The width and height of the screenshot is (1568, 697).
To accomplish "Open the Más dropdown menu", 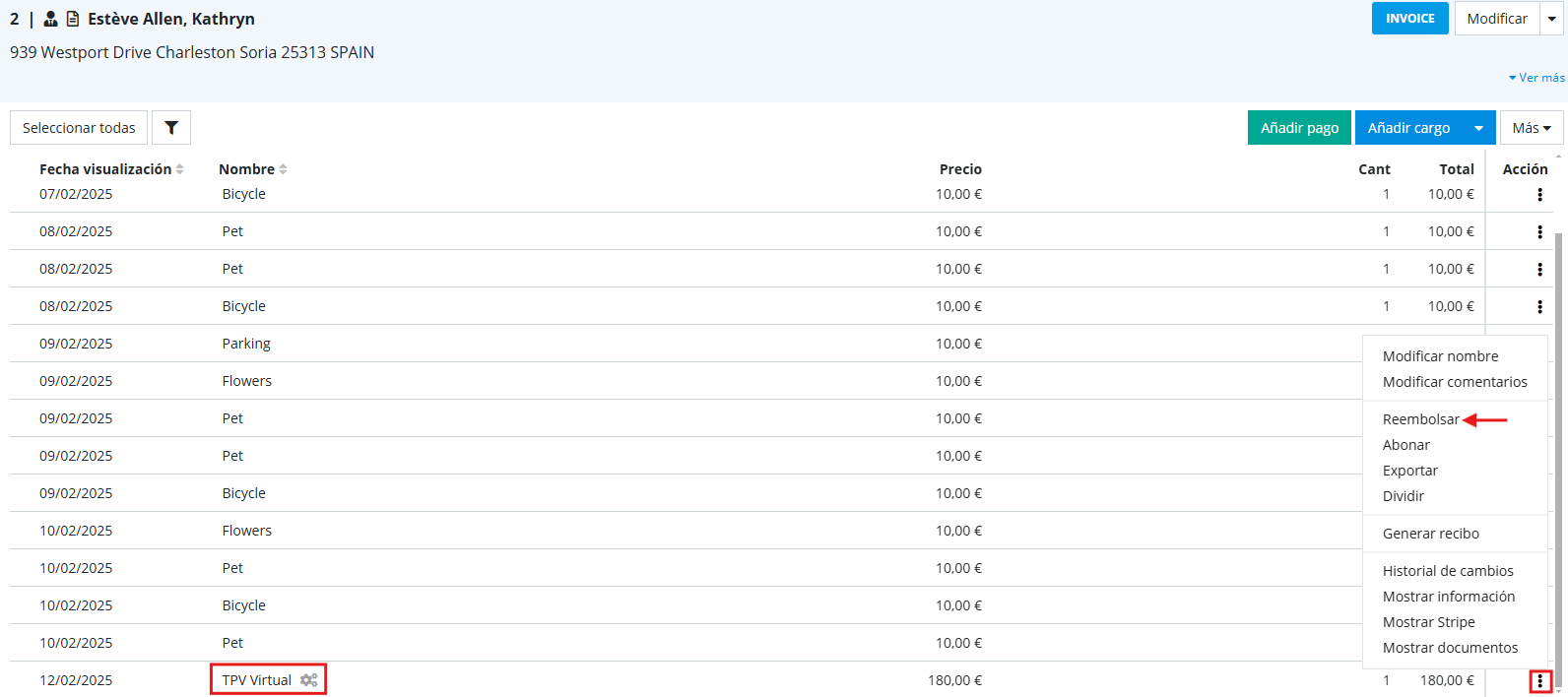I will [x=1531, y=128].
